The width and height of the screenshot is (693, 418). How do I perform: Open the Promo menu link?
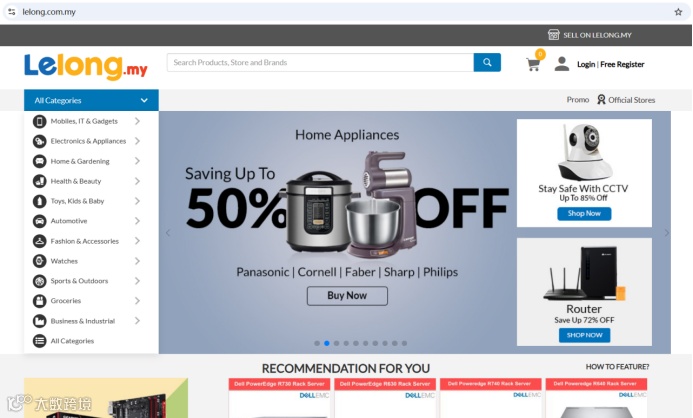click(x=578, y=100)
